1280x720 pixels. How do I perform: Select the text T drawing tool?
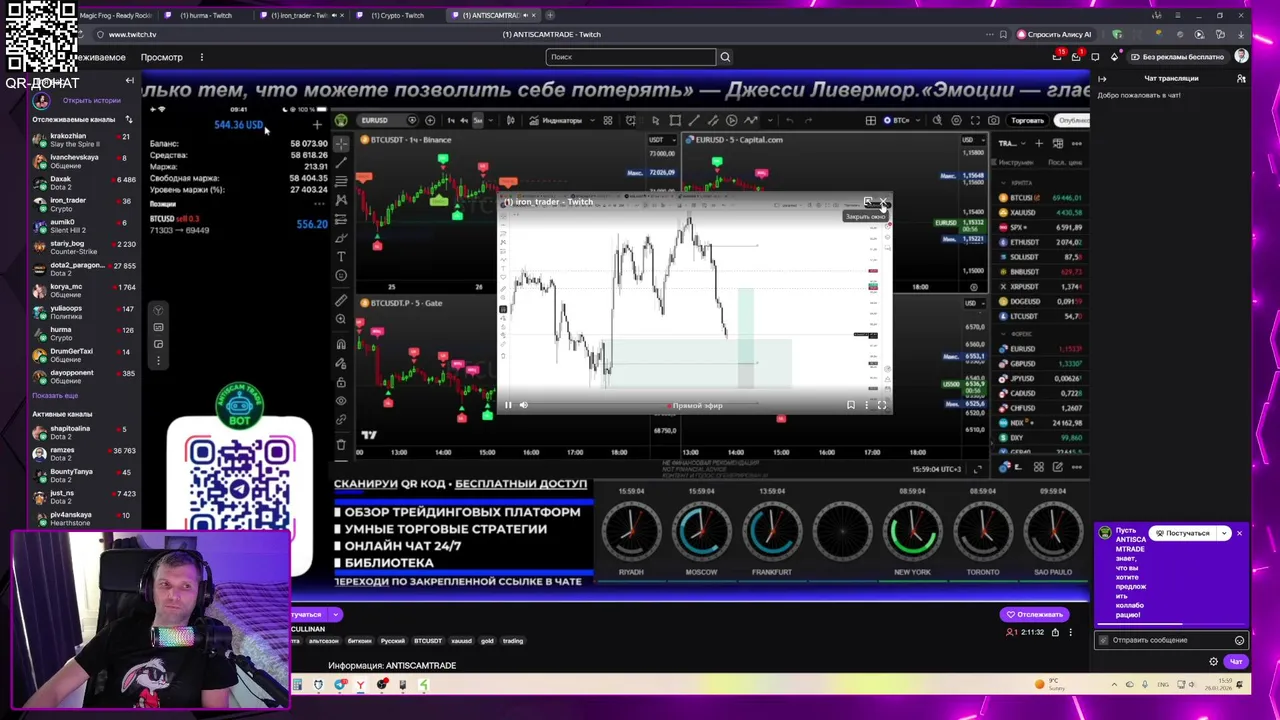pyautogui.click(x=341, y=256)
